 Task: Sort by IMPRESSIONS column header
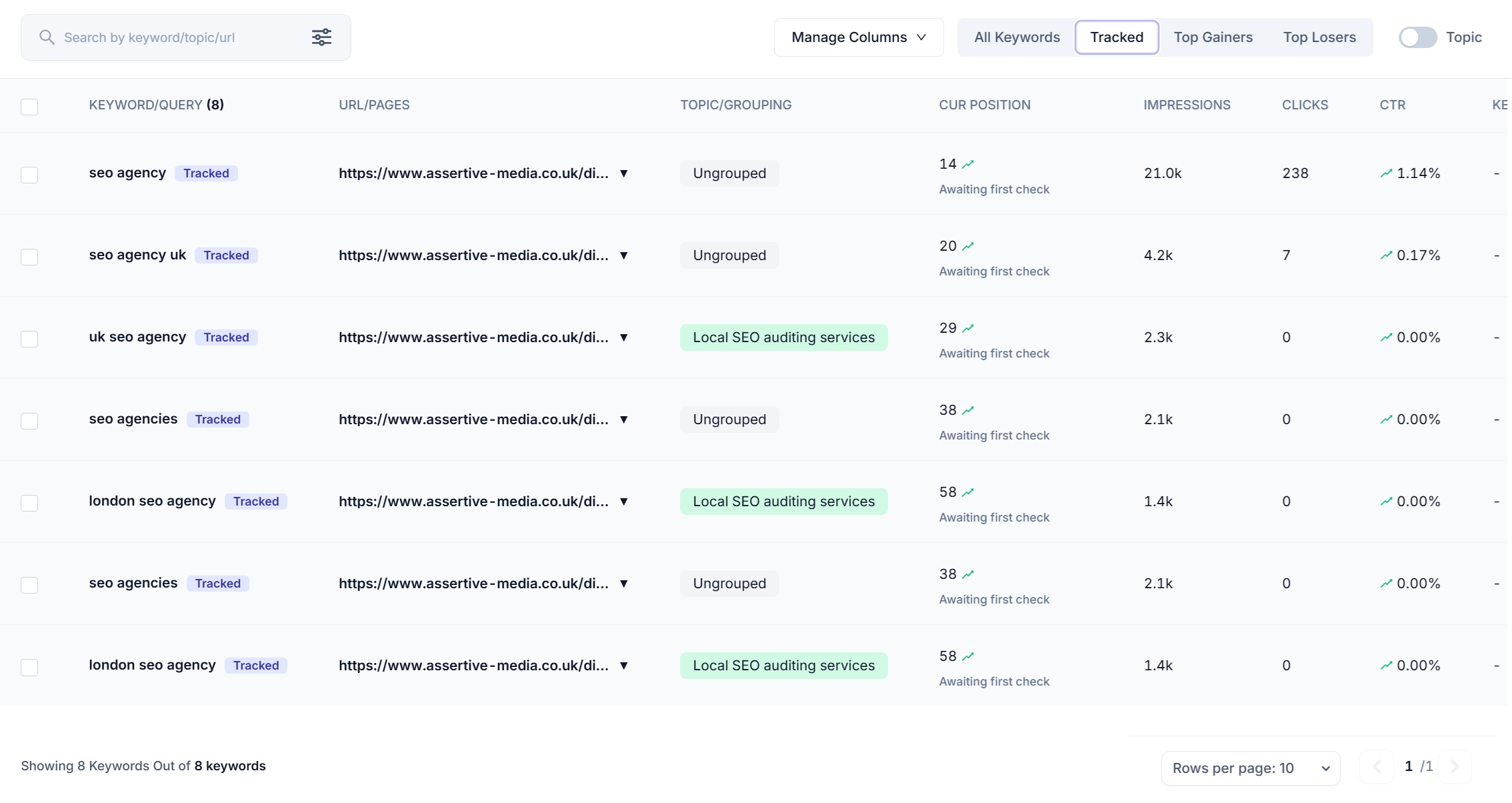pos(1187,105)
